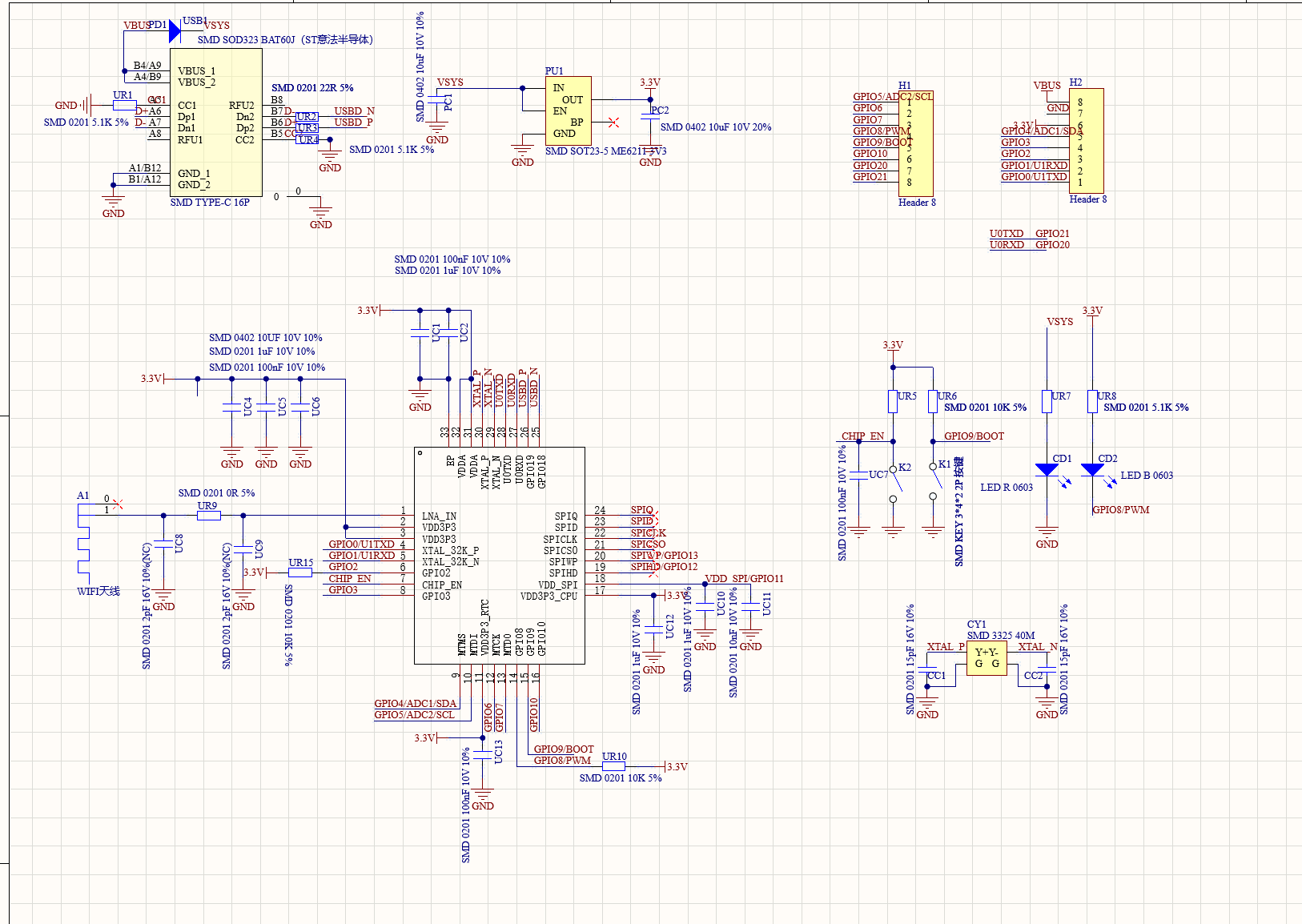This screenshot has height=924, width=1302.
Task: Select the K2 reset switch symbol
Action: tap(894, 482)
